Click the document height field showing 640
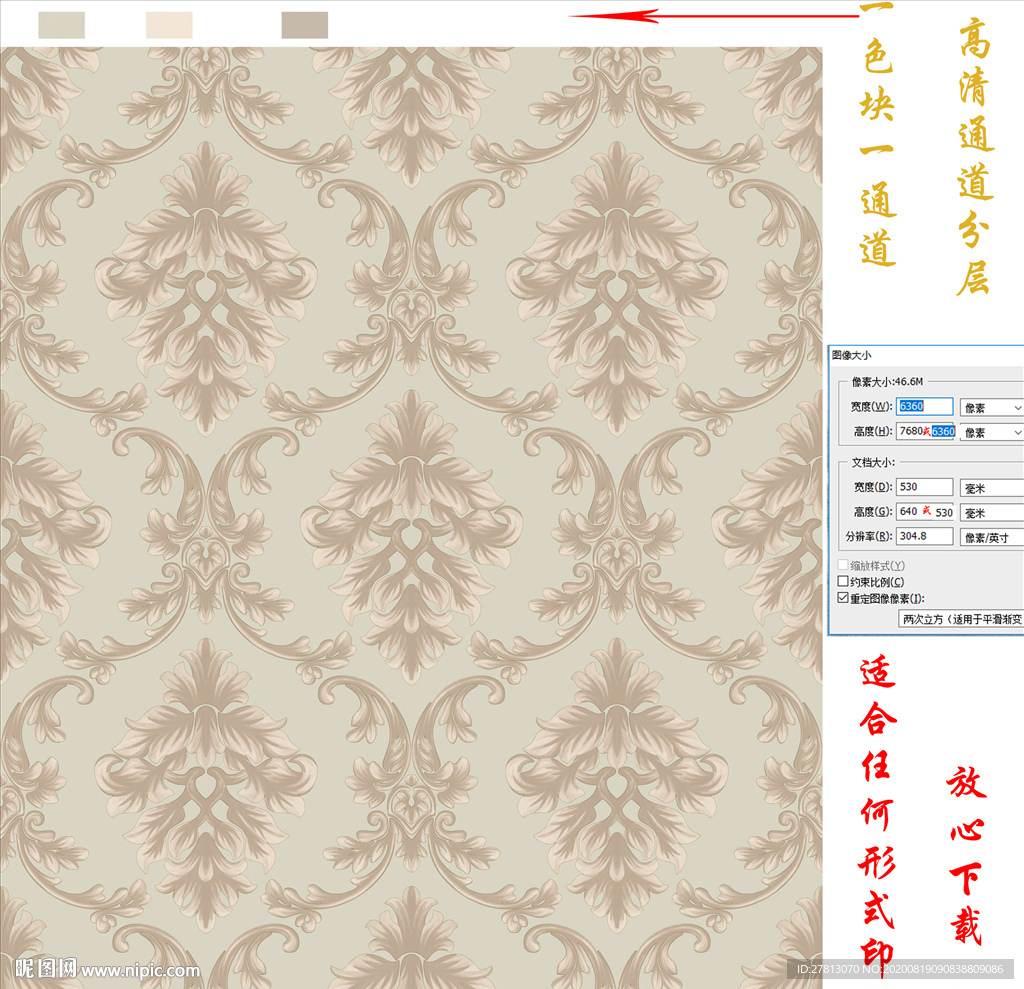 (924, 511)
